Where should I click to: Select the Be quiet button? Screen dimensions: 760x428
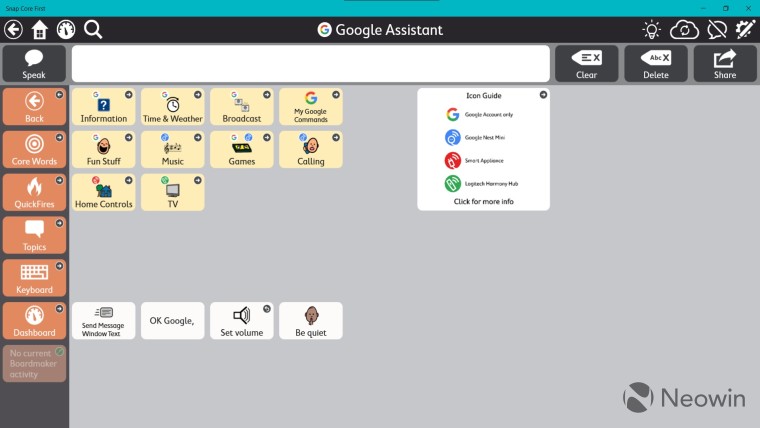tap(311, 321)
